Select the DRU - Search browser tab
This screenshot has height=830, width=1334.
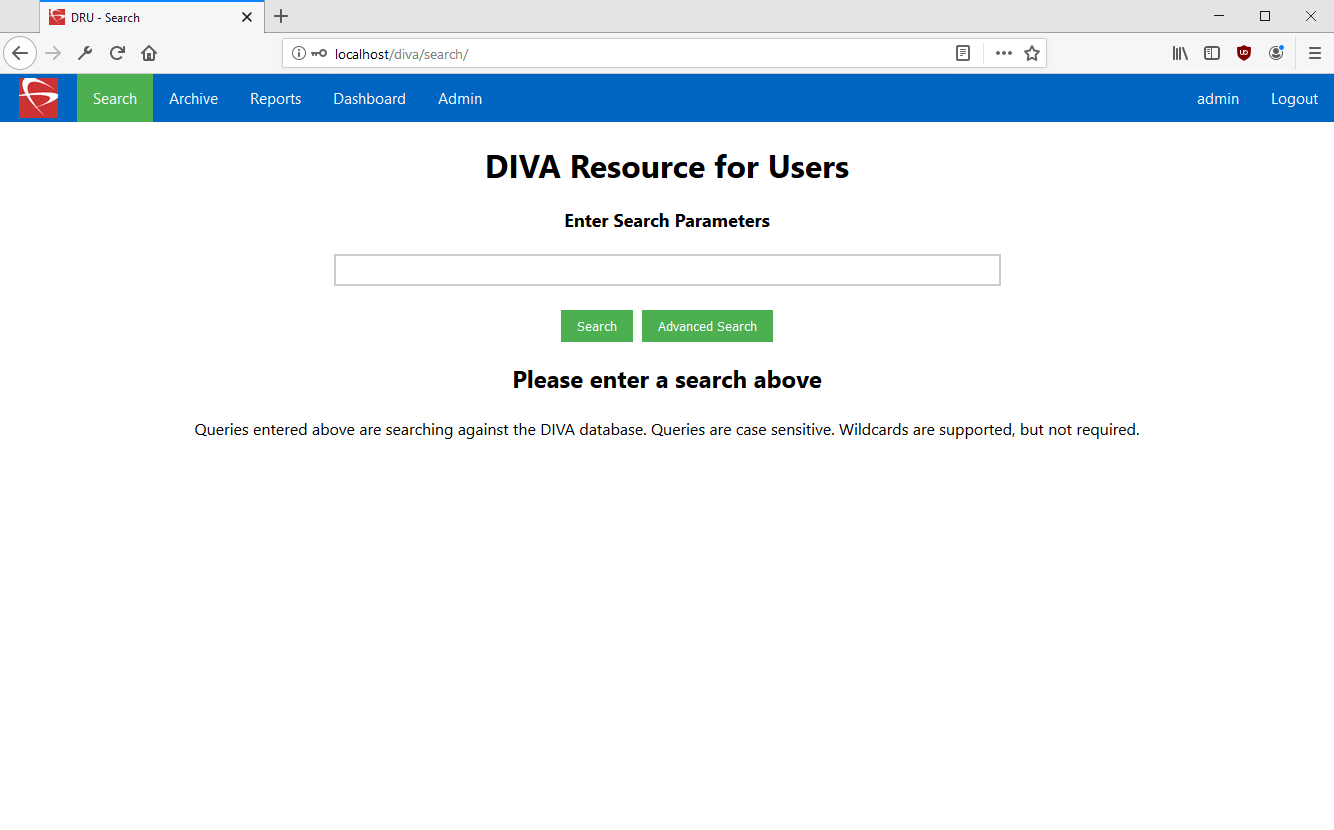click(x=140, y=16)
